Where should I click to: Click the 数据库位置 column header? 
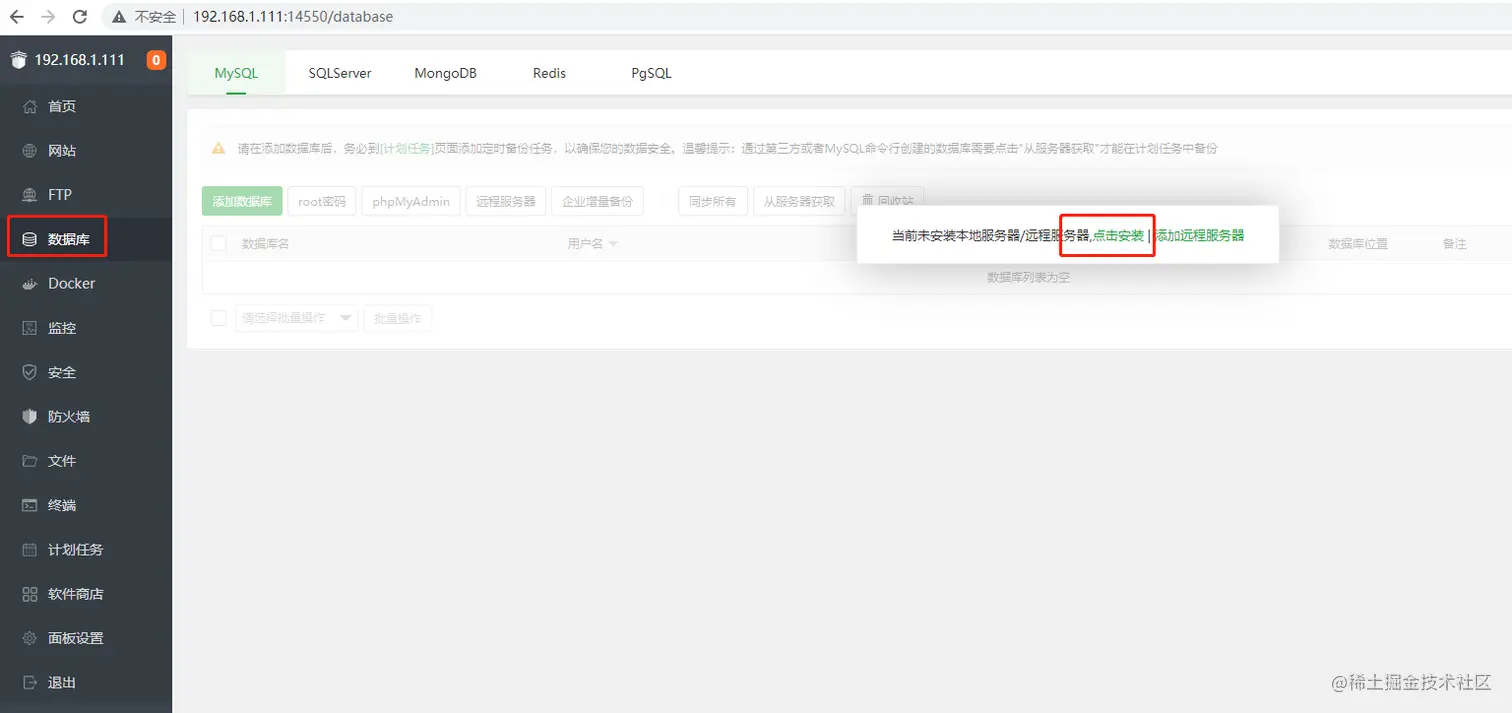point(1357,244)
